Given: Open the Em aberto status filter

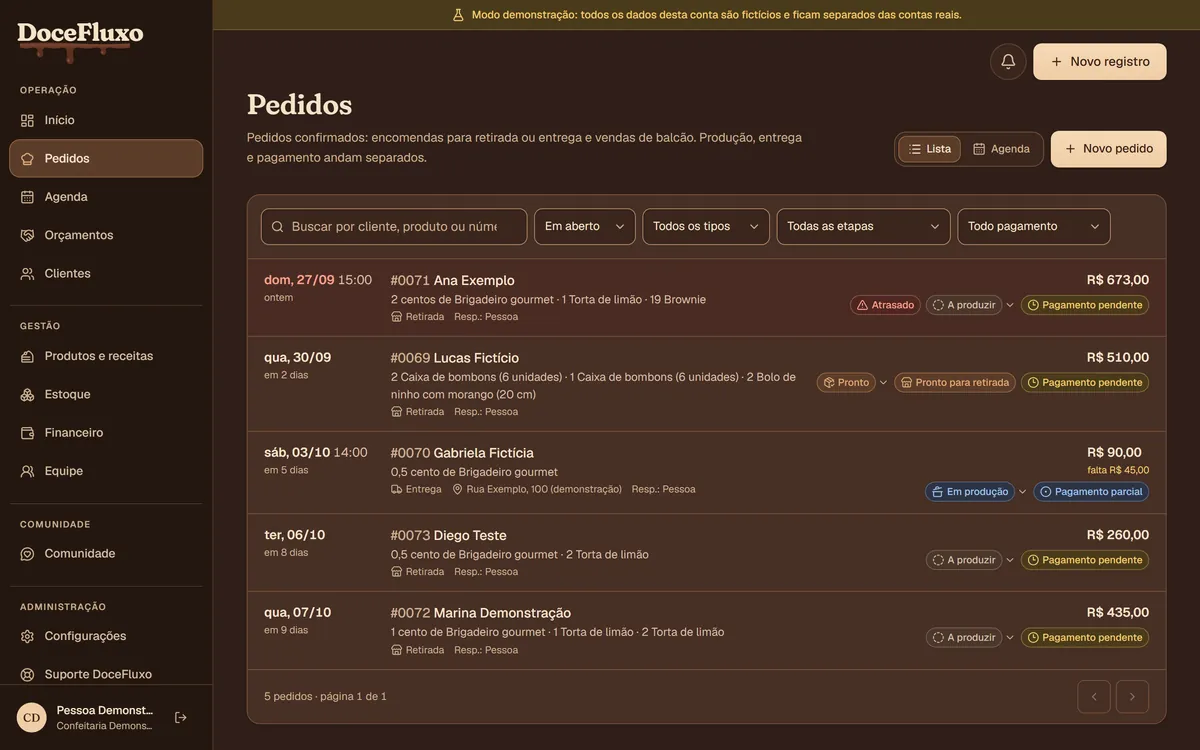Looking at the screenshot, I should click(585, 227).
